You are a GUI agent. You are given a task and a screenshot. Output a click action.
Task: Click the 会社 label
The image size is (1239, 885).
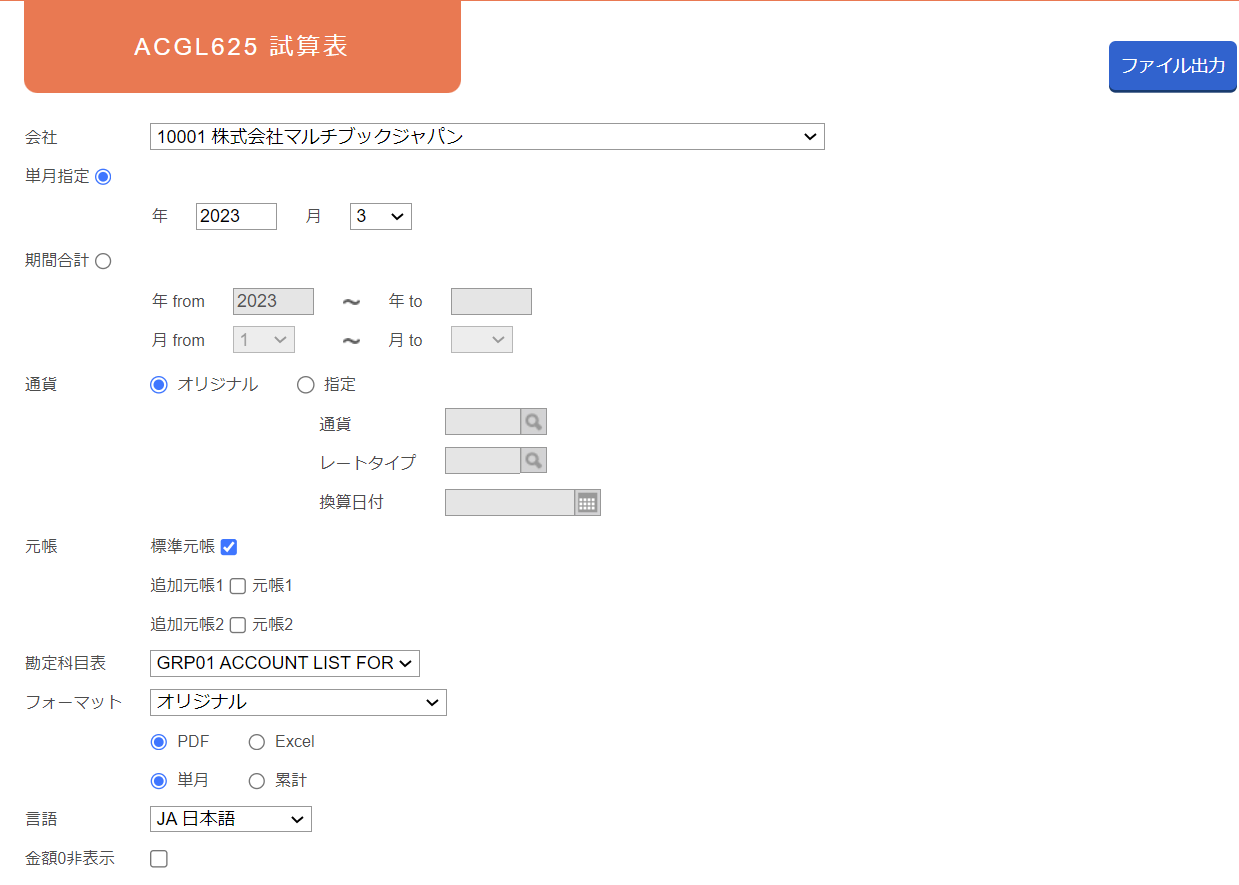point(41,137)
